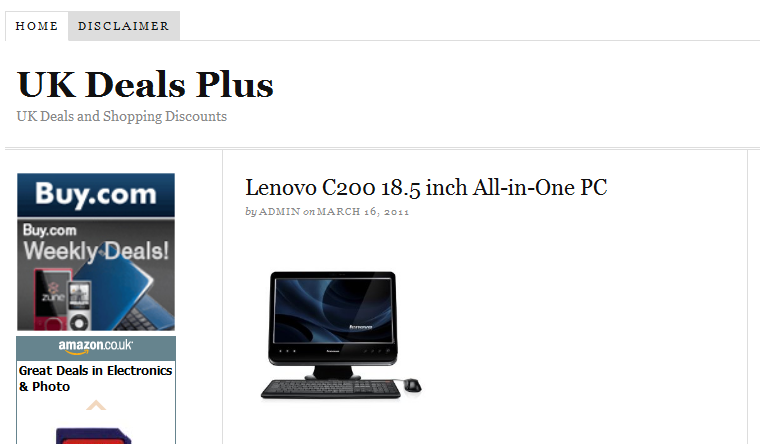Click the up arrow in the Amazon widget
The width and height of the screenshot is (760, 444).
[x=96, y=405]
